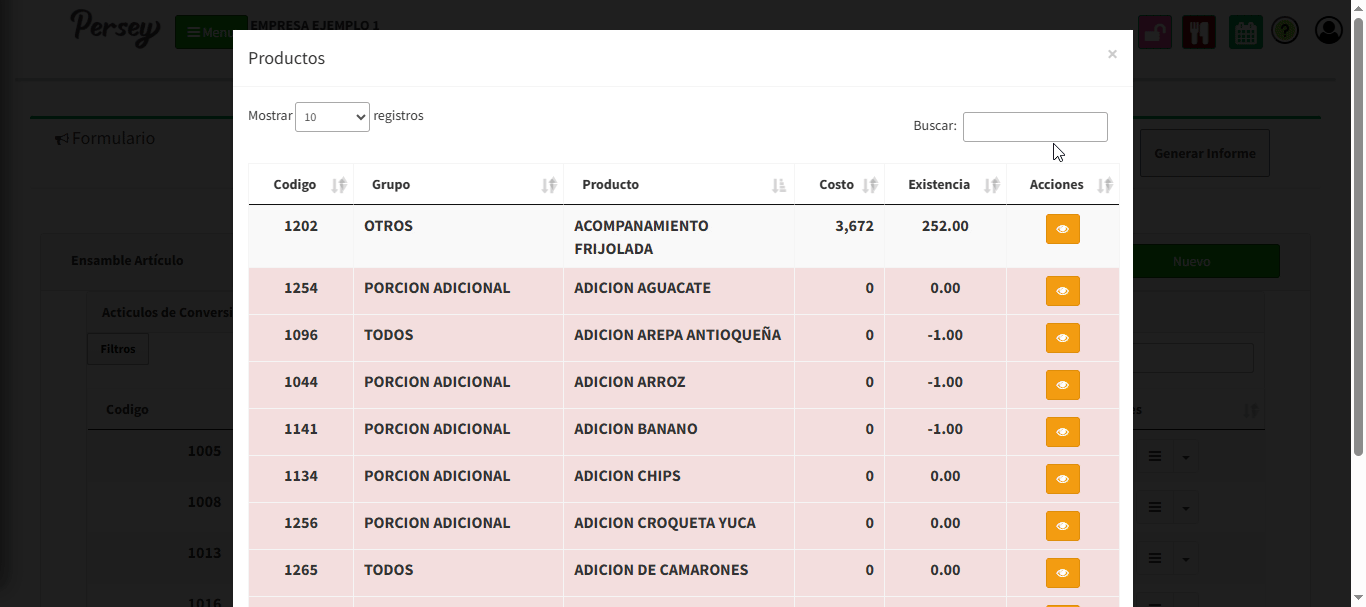Close the Productos dialog with X
The image size is (1366, 607).
point(1112,55)
